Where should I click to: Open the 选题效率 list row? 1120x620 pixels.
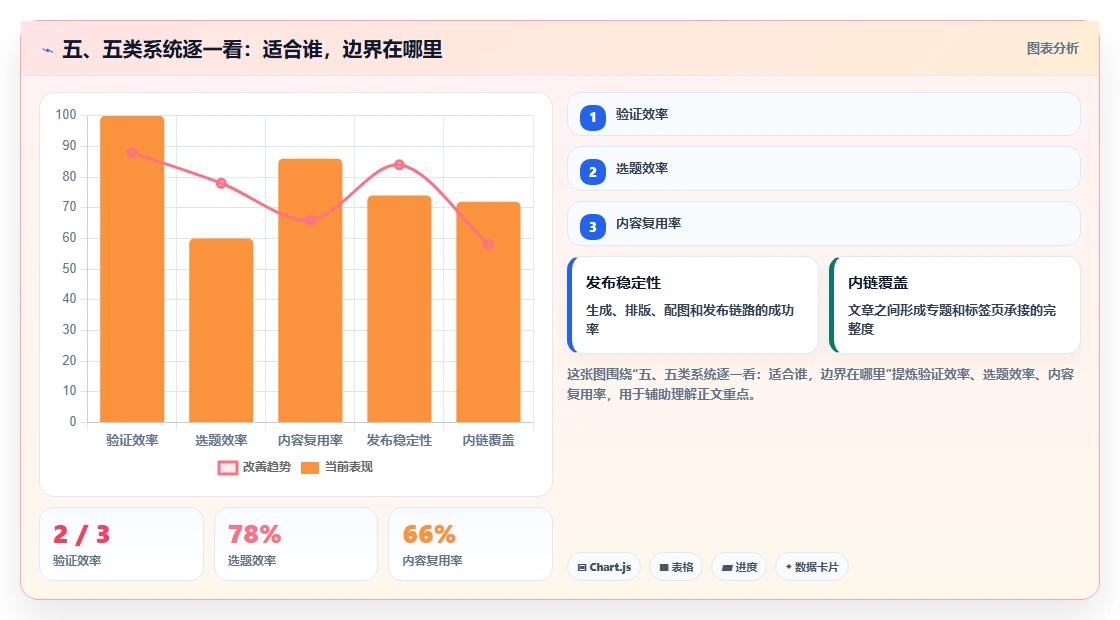pyautogui.click(x=824, y=169)
